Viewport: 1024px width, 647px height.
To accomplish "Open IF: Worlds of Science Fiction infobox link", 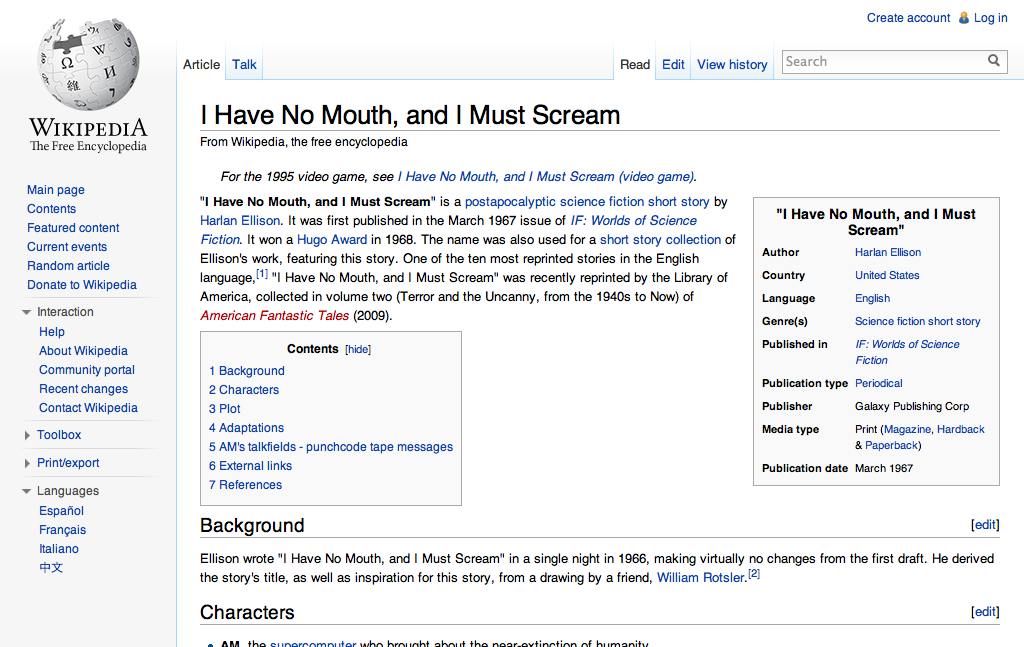I will [907, 352].
